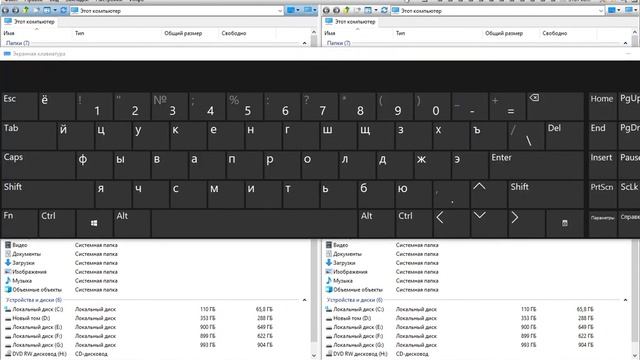The image size is (640, 360).
Task: Tap the left arrow key
Action: click(451, 223)
